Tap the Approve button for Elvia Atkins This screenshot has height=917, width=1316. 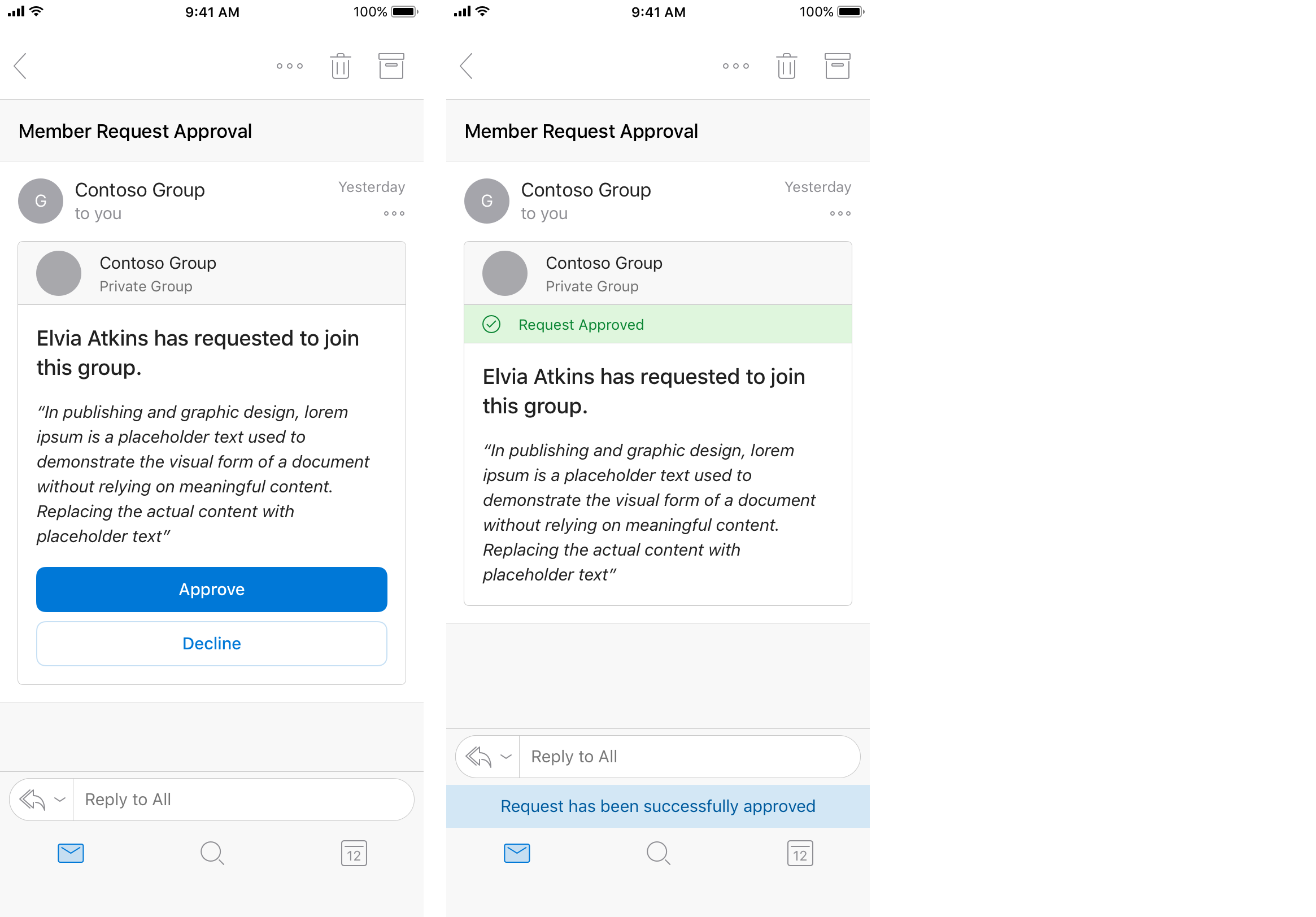click(x=210, y=589)
